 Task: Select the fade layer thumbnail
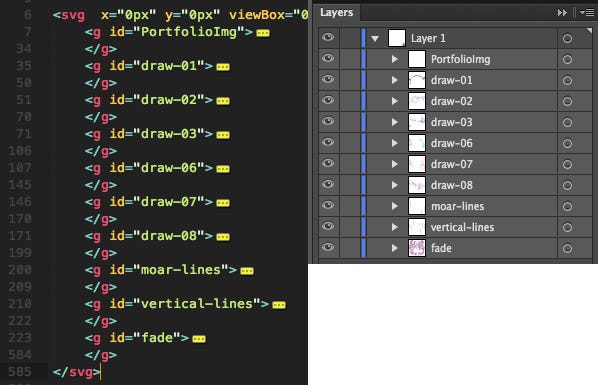pos(417,248)
